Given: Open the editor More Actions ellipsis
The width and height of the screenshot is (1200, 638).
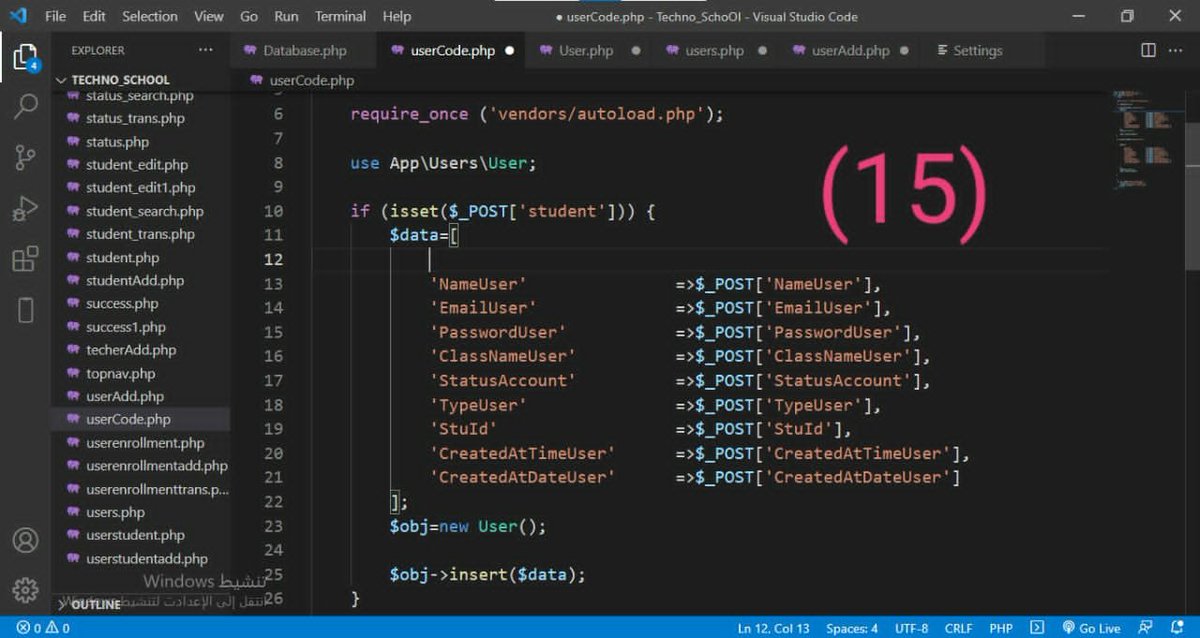Looking at the screenshot, I should [x=1178, y=50].
